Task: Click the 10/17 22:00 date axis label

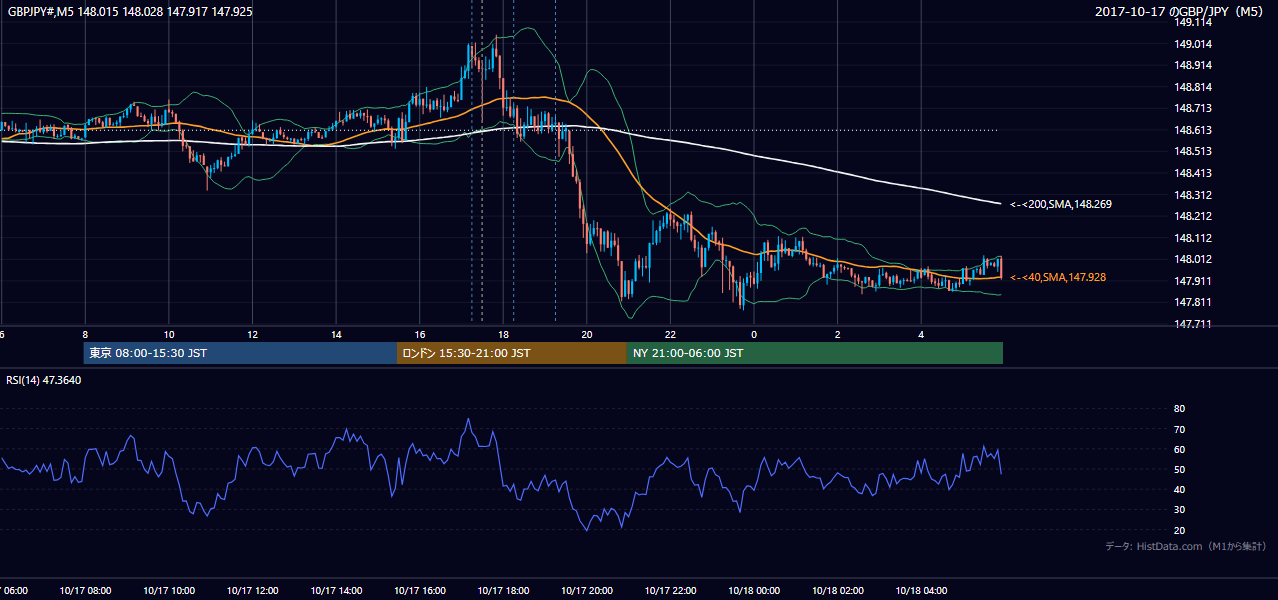Action: tap(671, 591)
